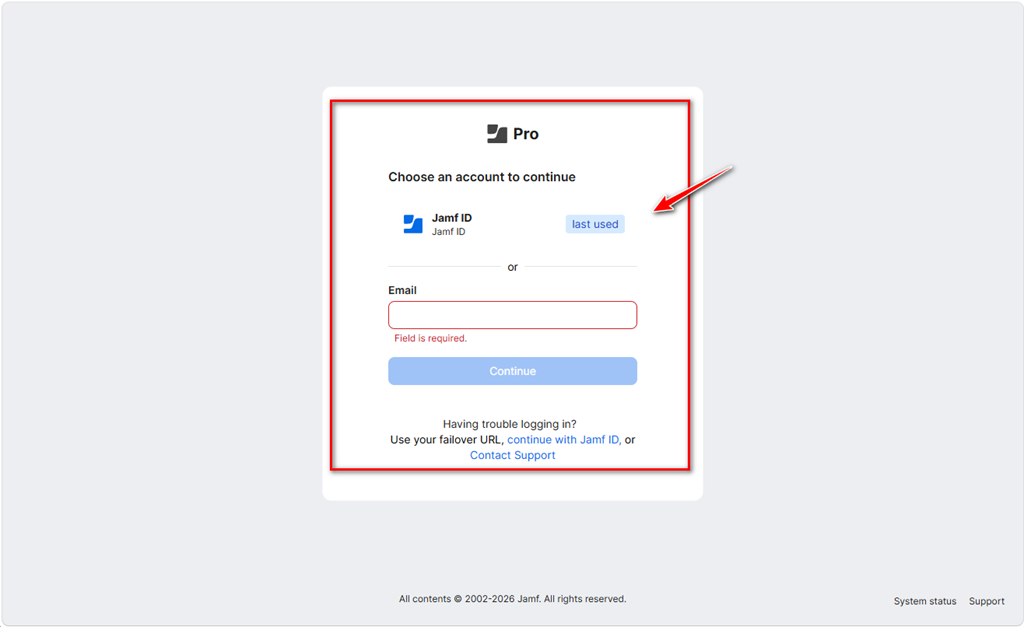Click the Jamf Pro logo icon

click(497, 134)
